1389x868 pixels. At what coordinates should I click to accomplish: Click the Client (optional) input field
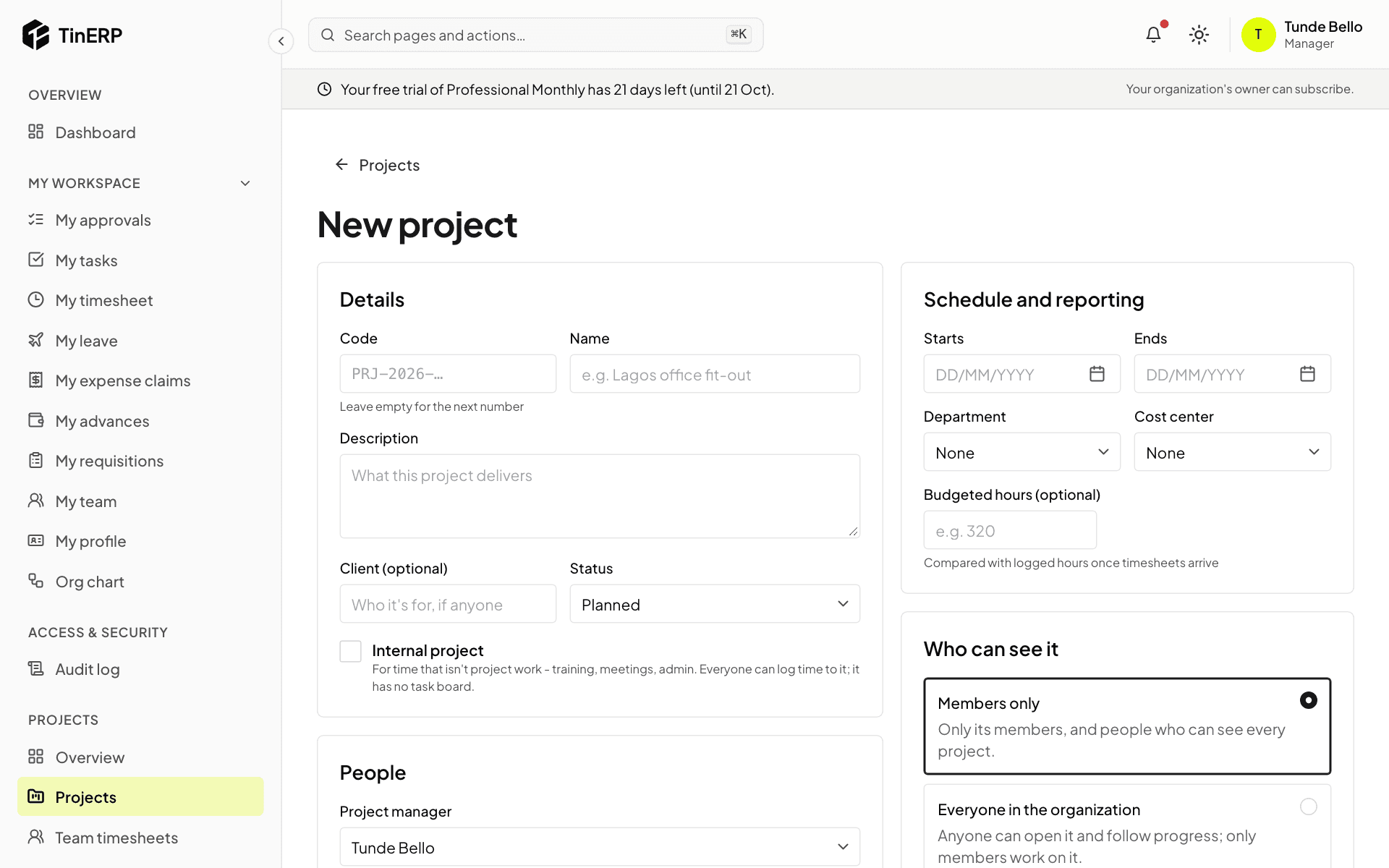448,604
